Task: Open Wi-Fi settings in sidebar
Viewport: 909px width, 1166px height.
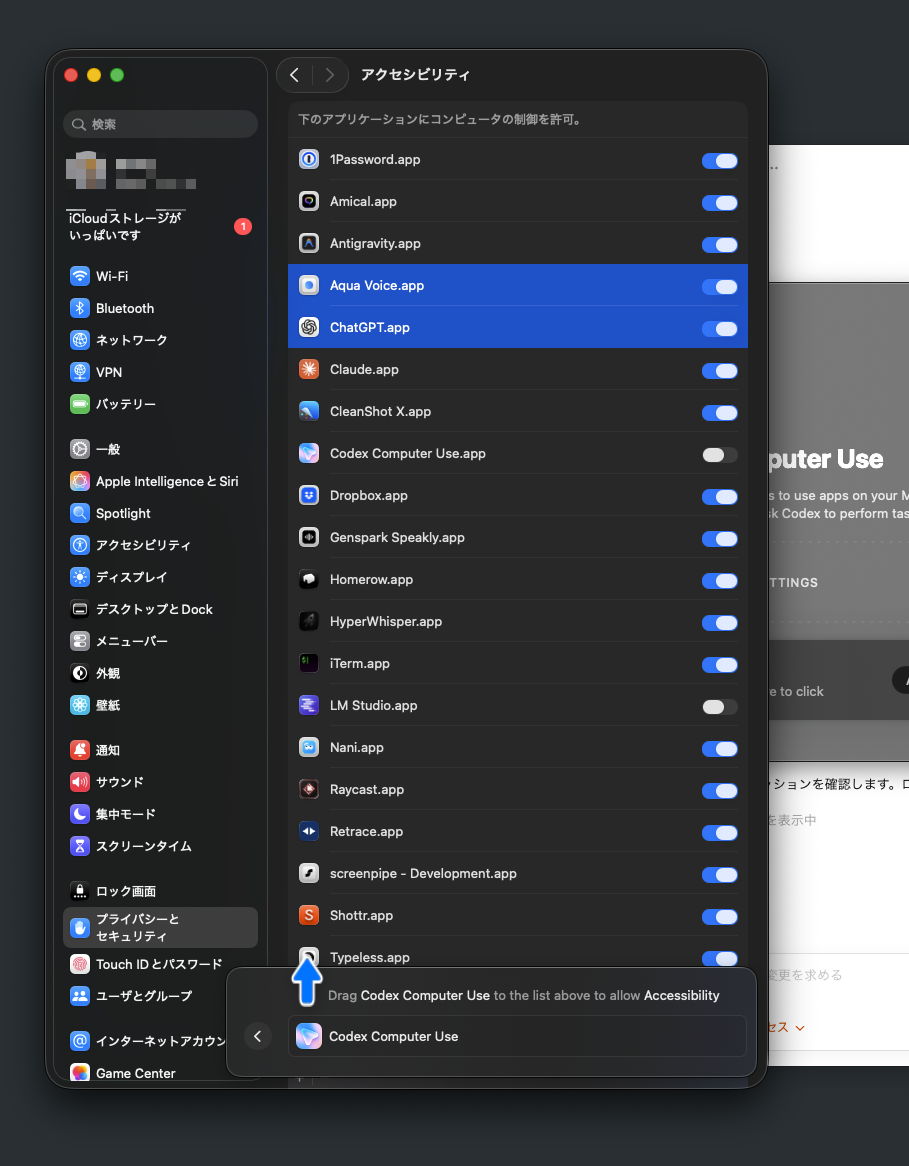Action: point(112,276)
